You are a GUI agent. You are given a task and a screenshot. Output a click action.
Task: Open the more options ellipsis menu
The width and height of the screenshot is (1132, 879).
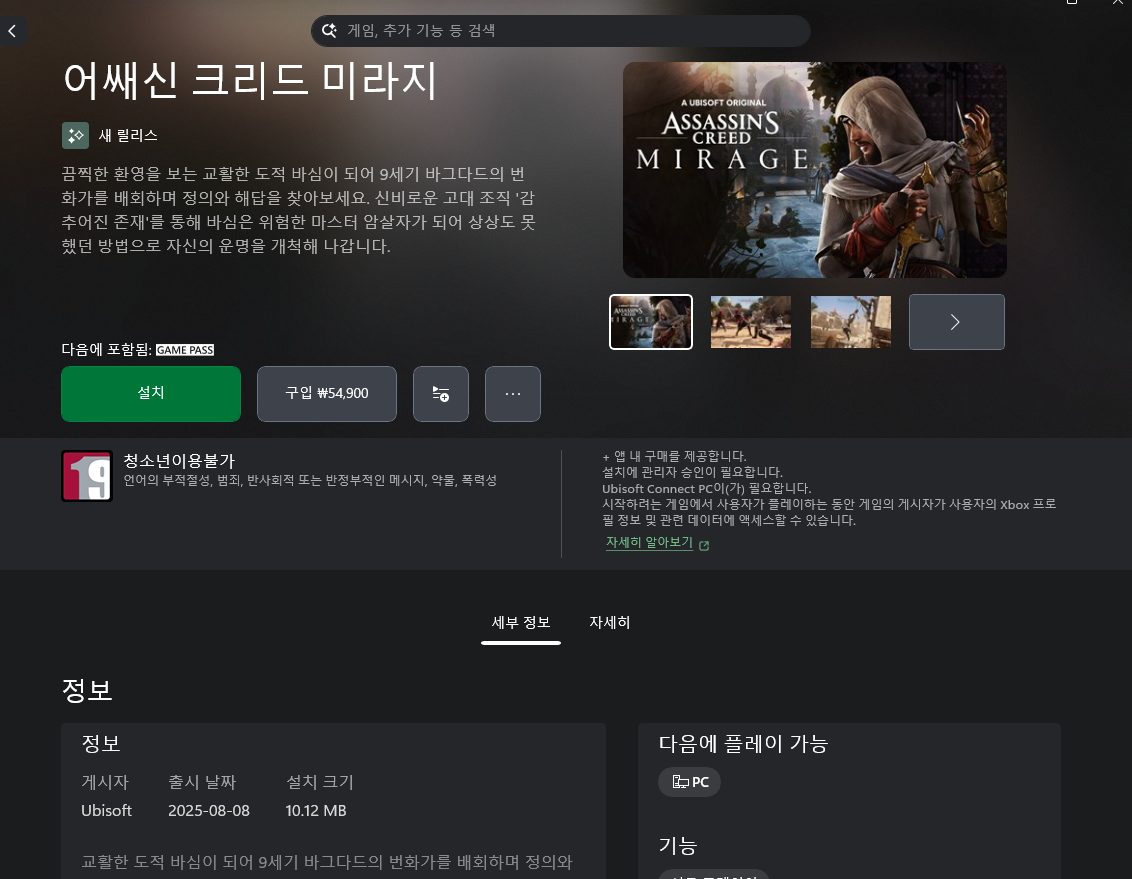pos(513,393)
